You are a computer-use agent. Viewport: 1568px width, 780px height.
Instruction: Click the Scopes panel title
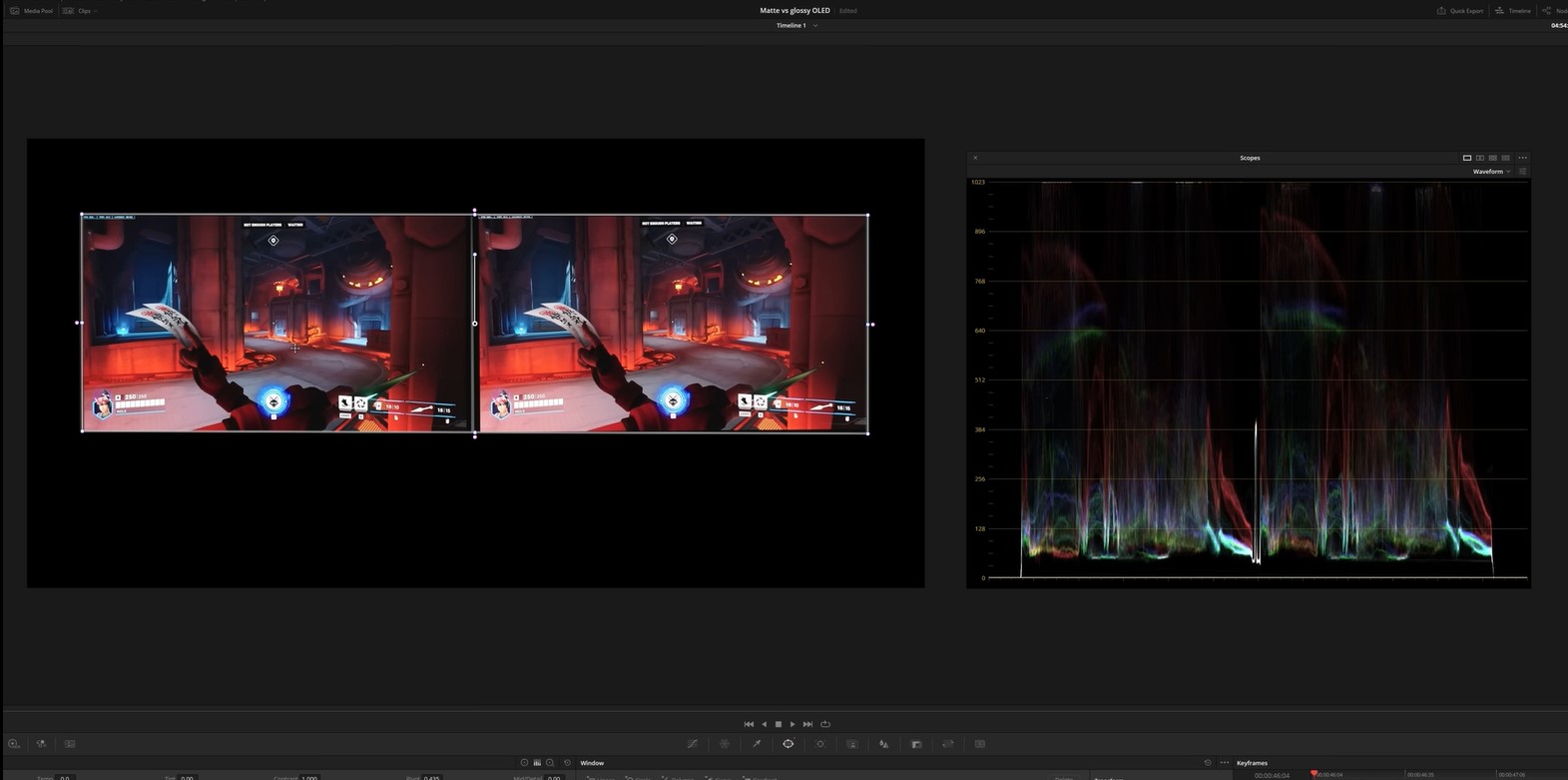coord(1250,158)
